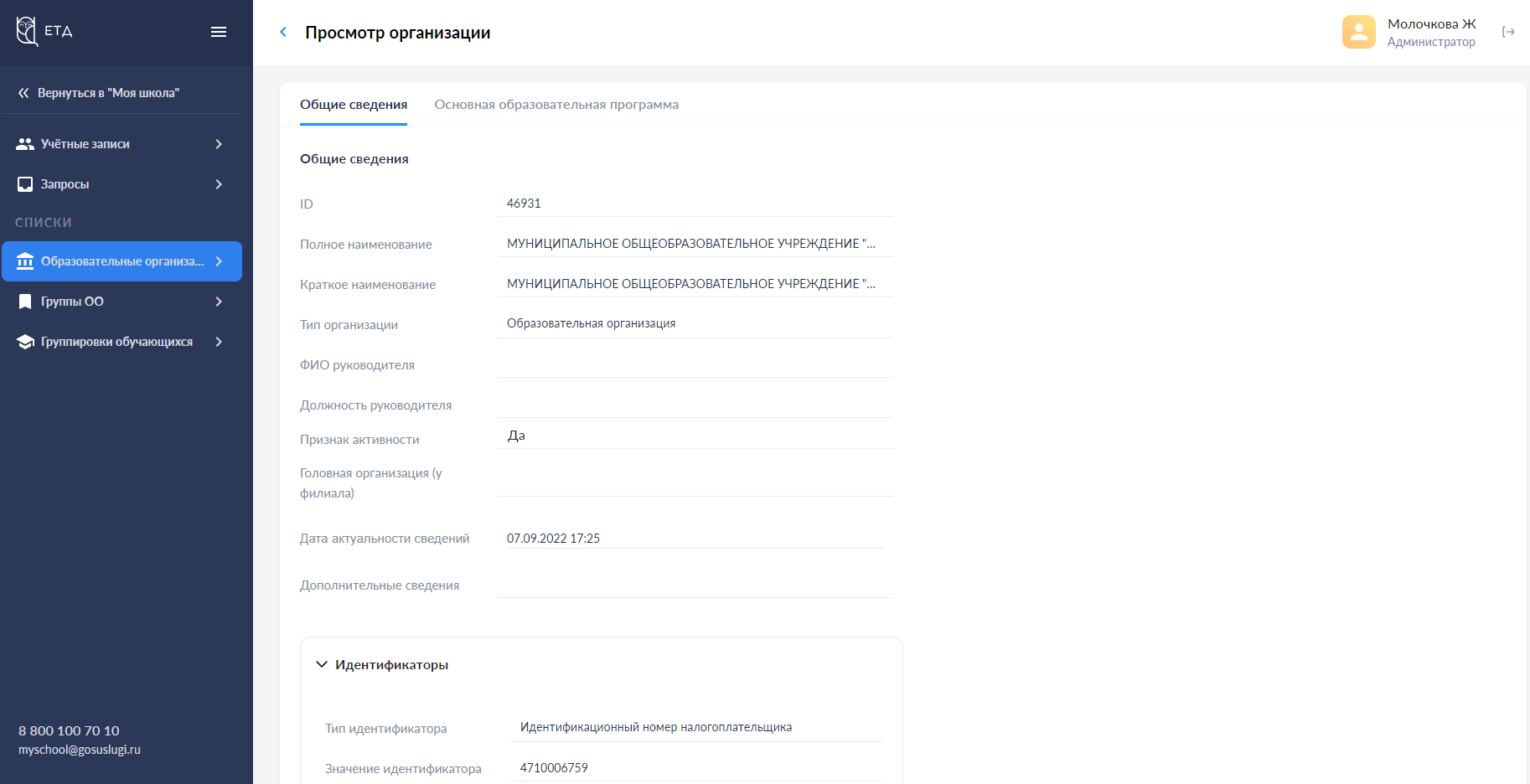Go back using the arrow beside Просмотр организации

point(283,32)
